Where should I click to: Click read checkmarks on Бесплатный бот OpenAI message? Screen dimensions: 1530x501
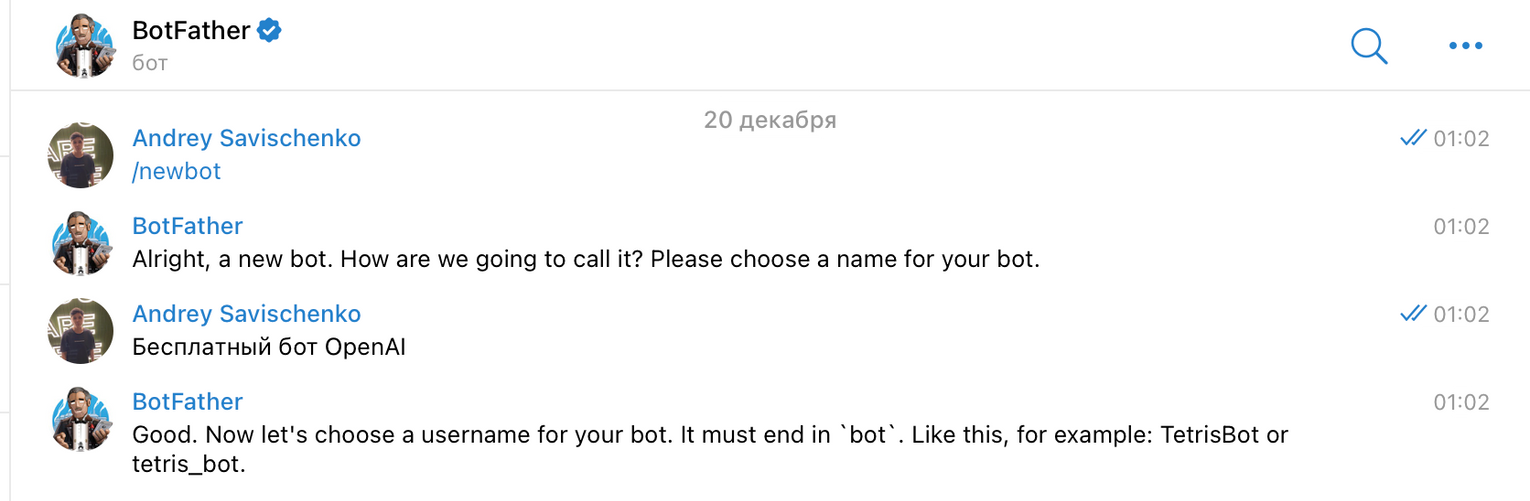coord(1413,314)
